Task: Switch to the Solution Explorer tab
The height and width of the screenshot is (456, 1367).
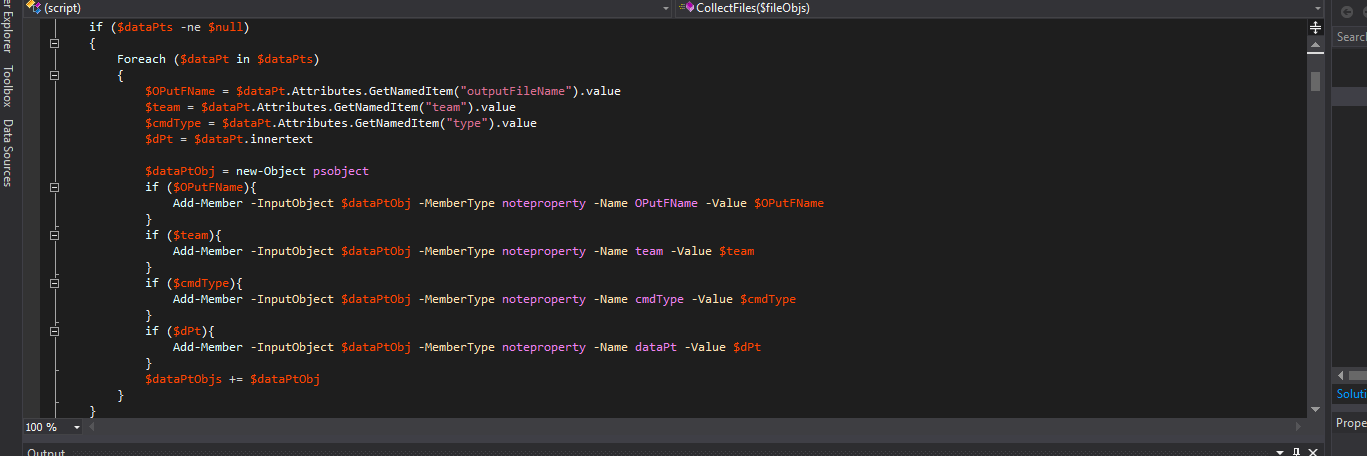Action: tap(1351, 393)
